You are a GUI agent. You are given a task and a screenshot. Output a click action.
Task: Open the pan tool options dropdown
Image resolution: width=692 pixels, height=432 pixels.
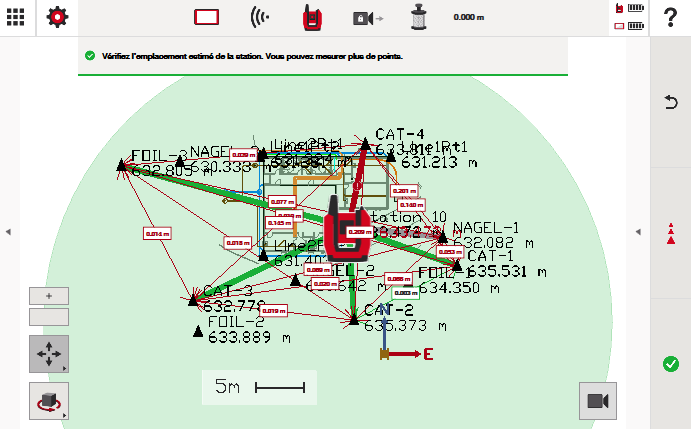49,355
